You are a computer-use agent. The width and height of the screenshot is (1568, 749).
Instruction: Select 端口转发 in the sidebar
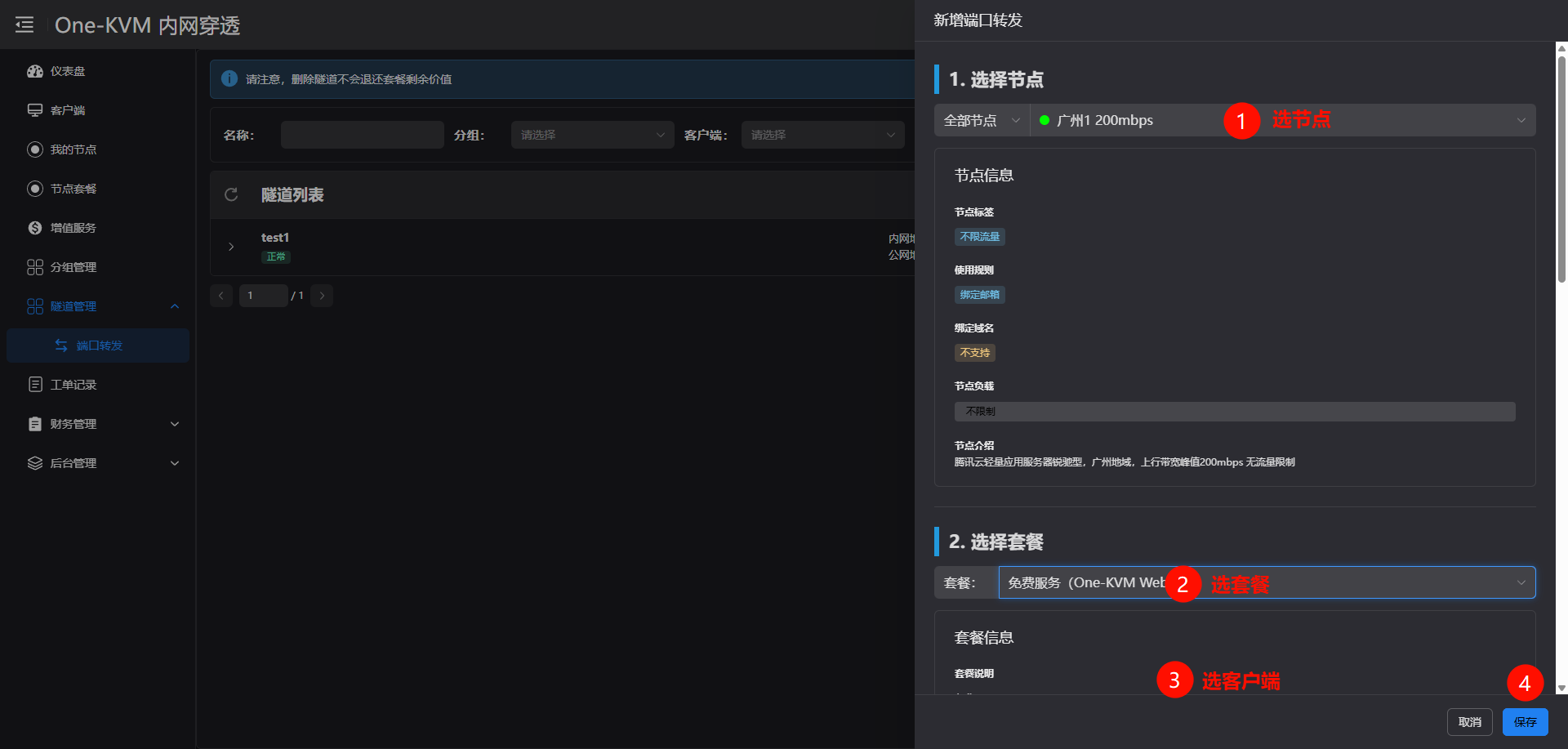point(99,346)
